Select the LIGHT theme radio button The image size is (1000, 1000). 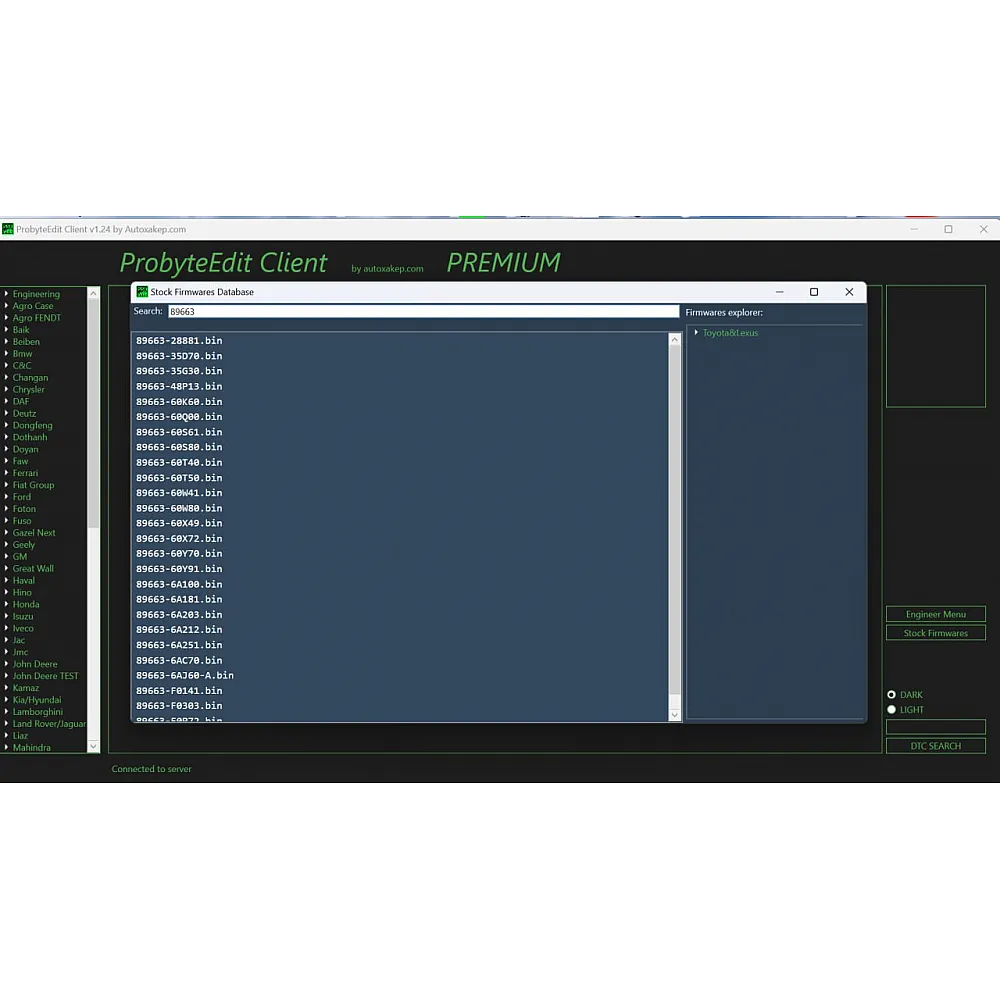tap(891, 710)
